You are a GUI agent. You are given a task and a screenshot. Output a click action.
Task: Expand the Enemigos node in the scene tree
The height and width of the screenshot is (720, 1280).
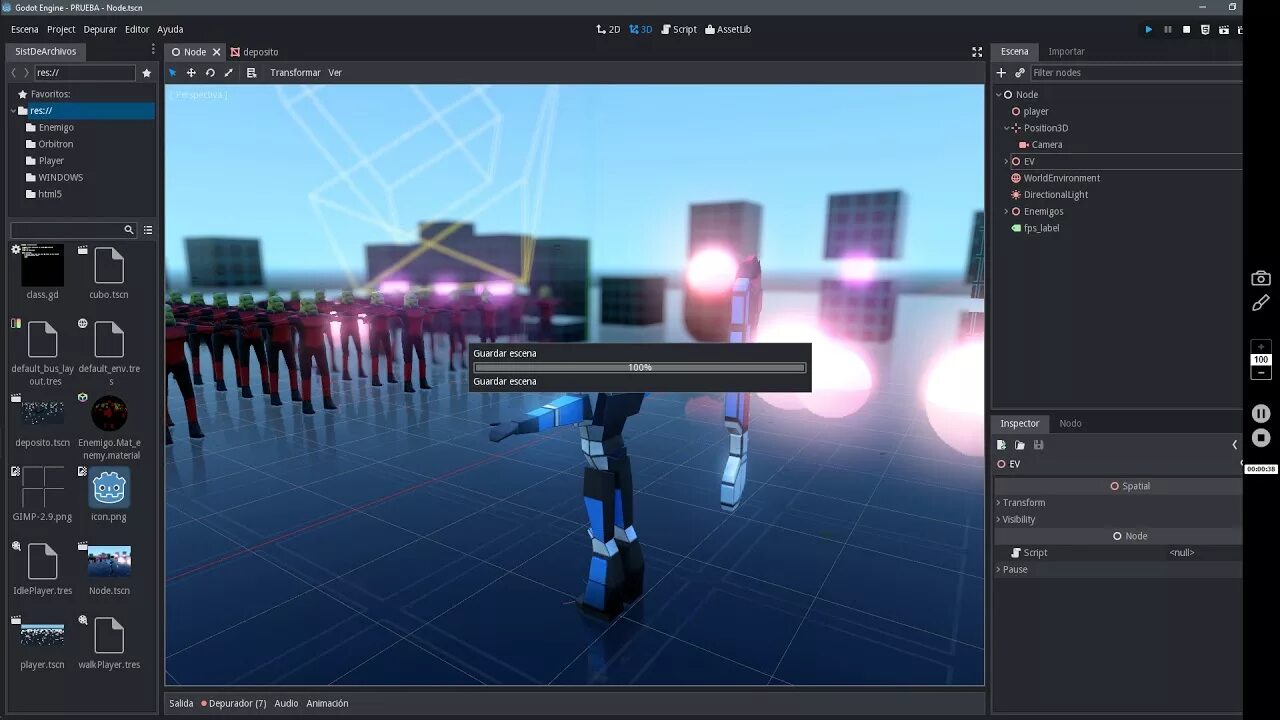coord(1004,211)
